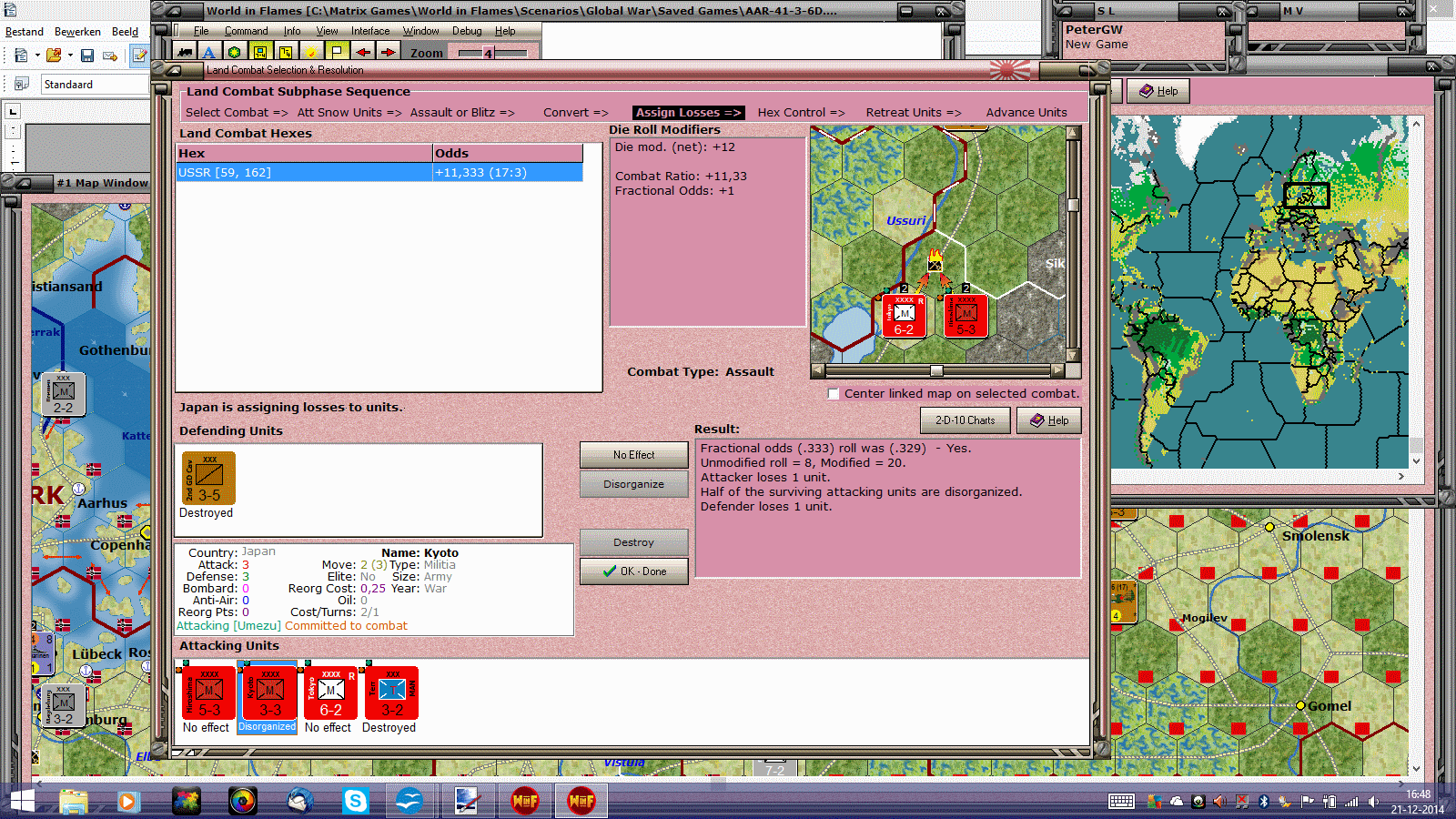The width and height of the screenshot is (1456, 819).
Task: Click the Bluetooth tray icon
Action: [x=1263, y=802]
